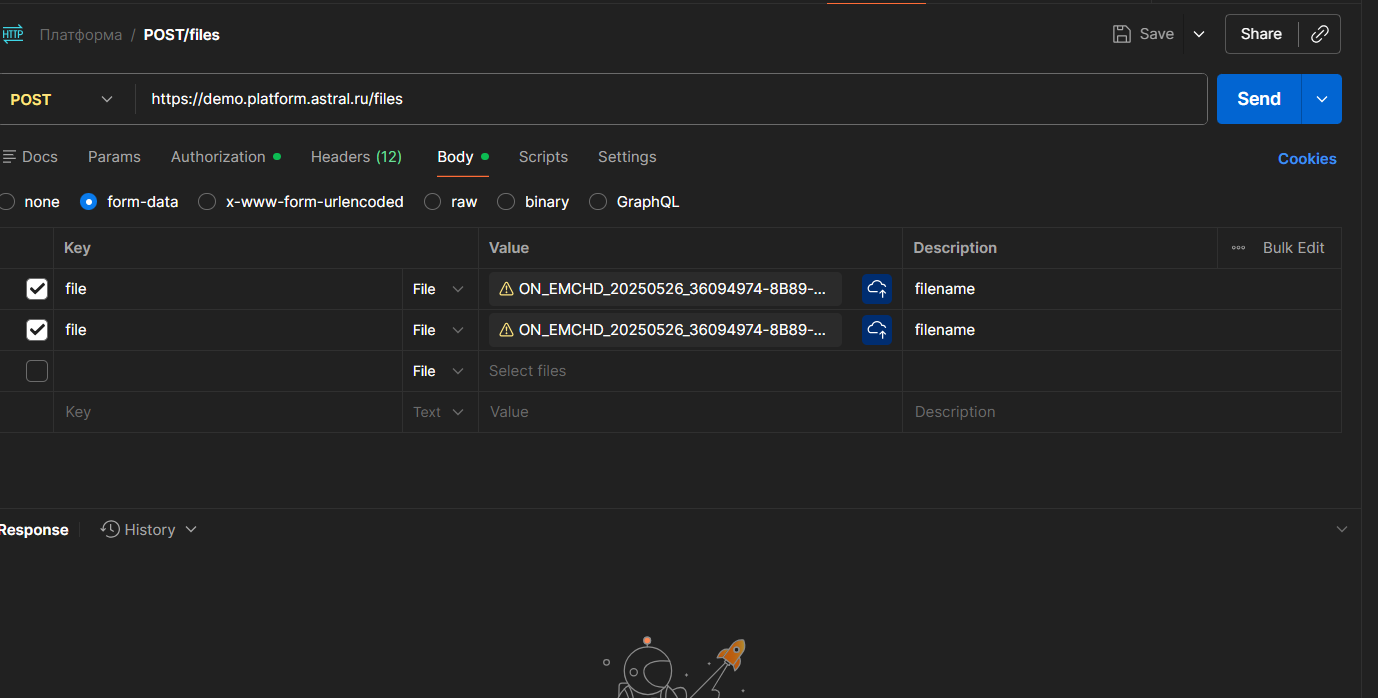Collapse the response panel chevron

coord(1342,529)
